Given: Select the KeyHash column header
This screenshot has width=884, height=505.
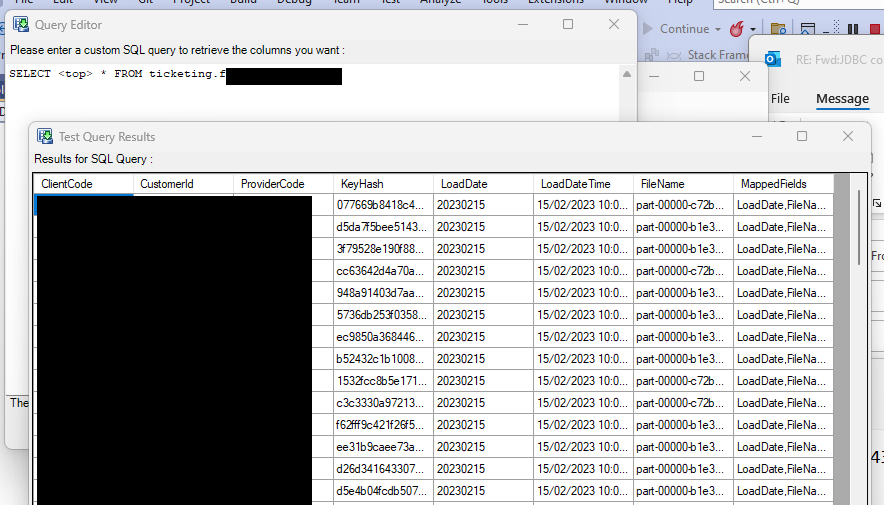Looking at the screenshot, I should (x=383, y=184).
